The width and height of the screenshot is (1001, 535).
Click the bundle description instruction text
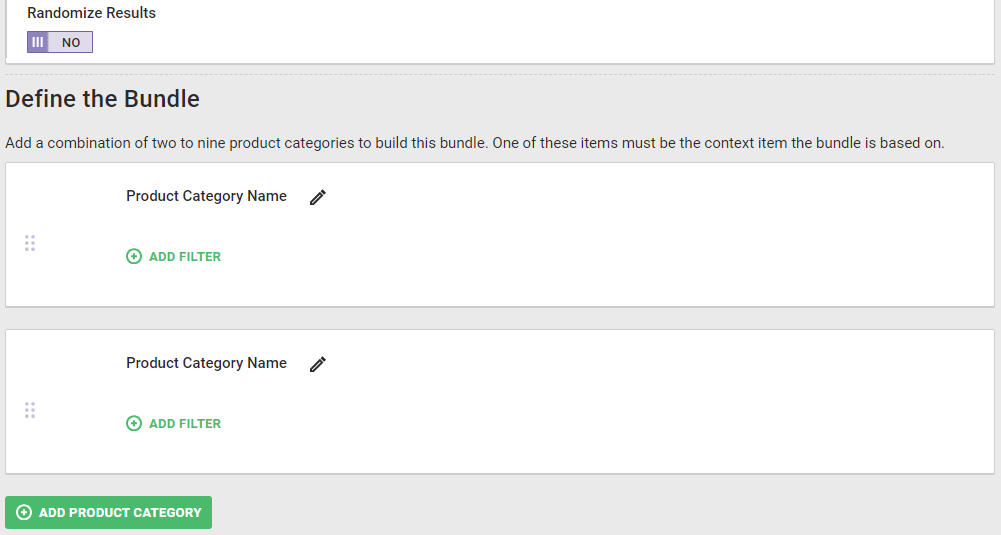(x=474, y=143)
